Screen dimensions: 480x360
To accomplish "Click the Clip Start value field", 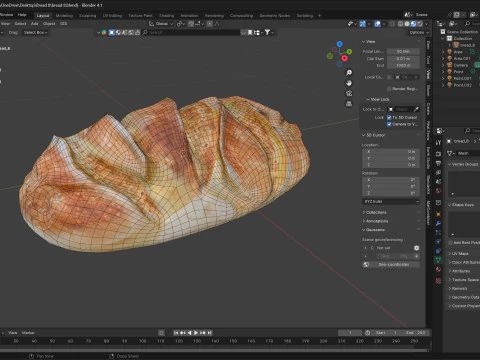I will coord(403,59).
